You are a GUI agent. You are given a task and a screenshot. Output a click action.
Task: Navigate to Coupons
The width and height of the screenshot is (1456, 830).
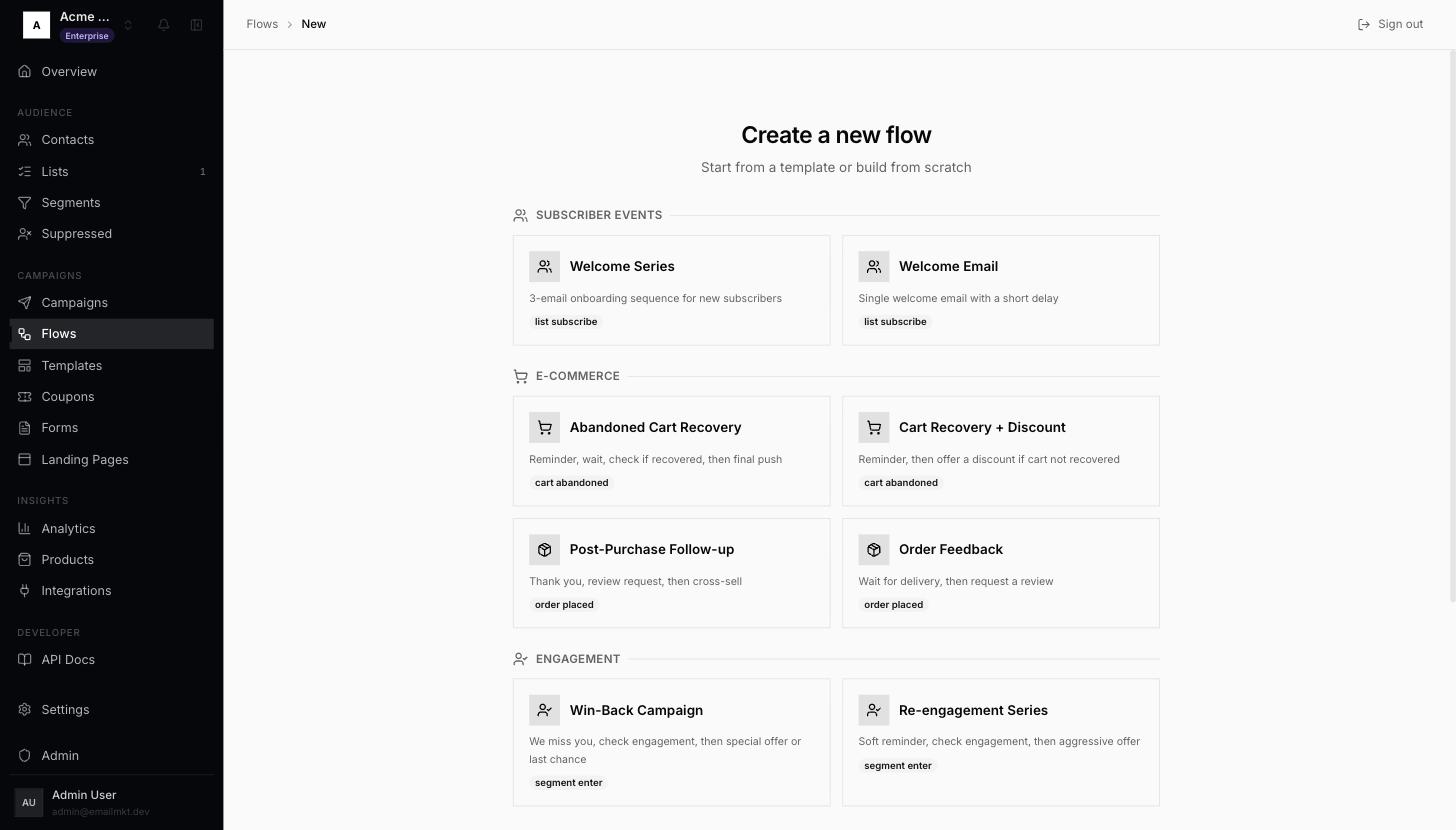click(112, 397)
